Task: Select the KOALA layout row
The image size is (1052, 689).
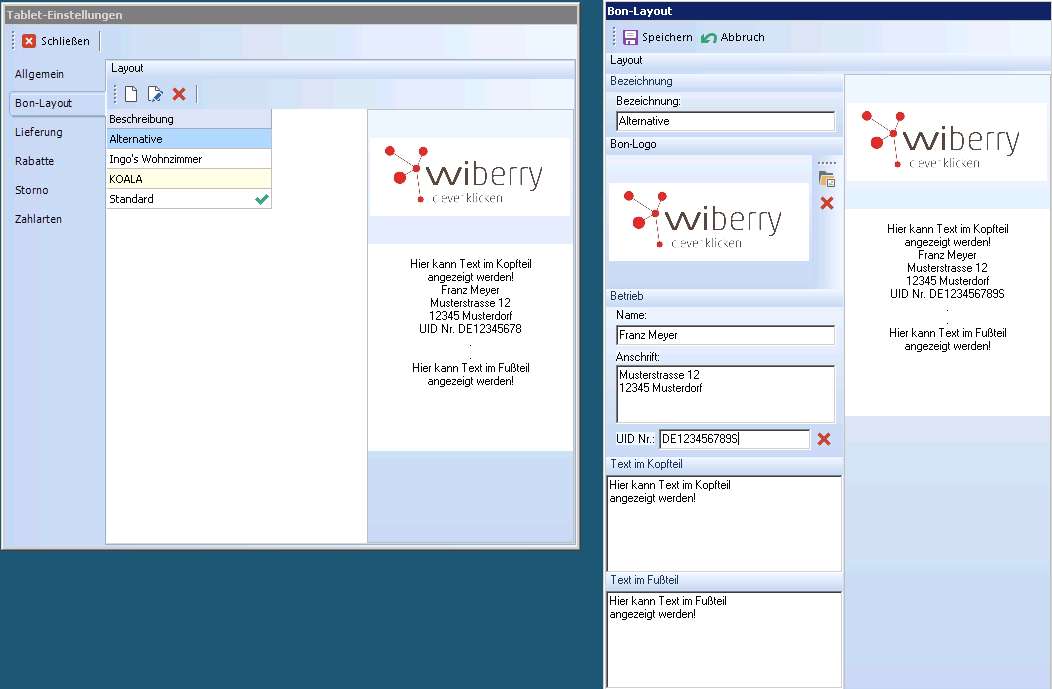Action: pos(189,179)
